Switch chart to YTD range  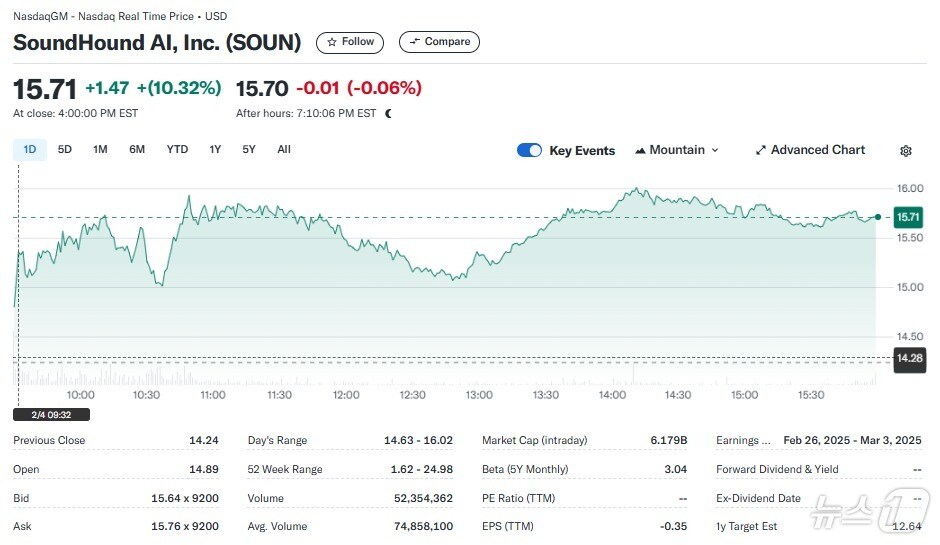click(177, 150)
